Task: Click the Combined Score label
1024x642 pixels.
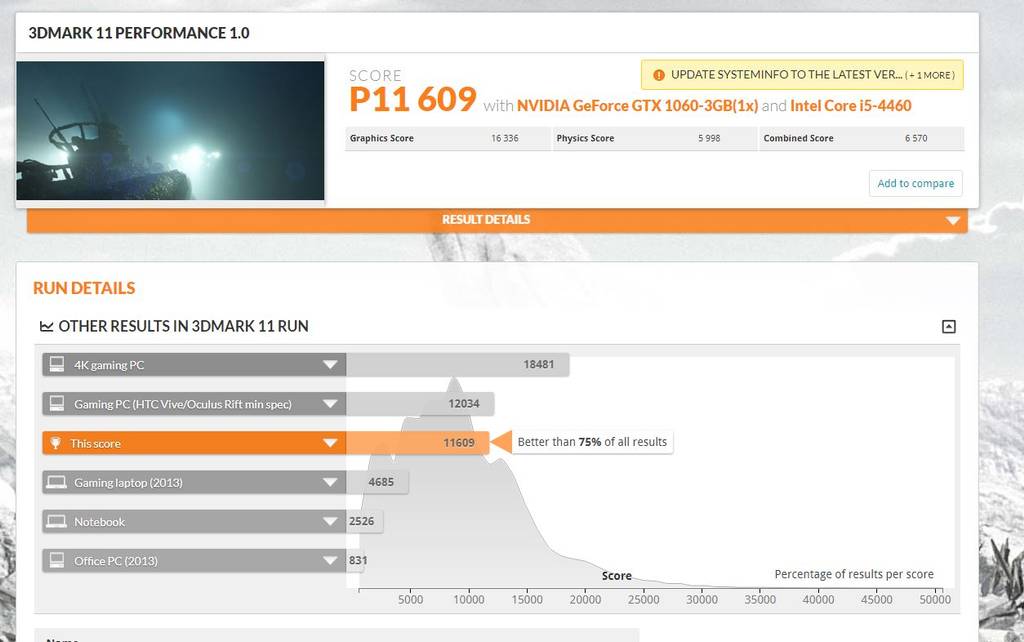Action: tap(799, 138)
